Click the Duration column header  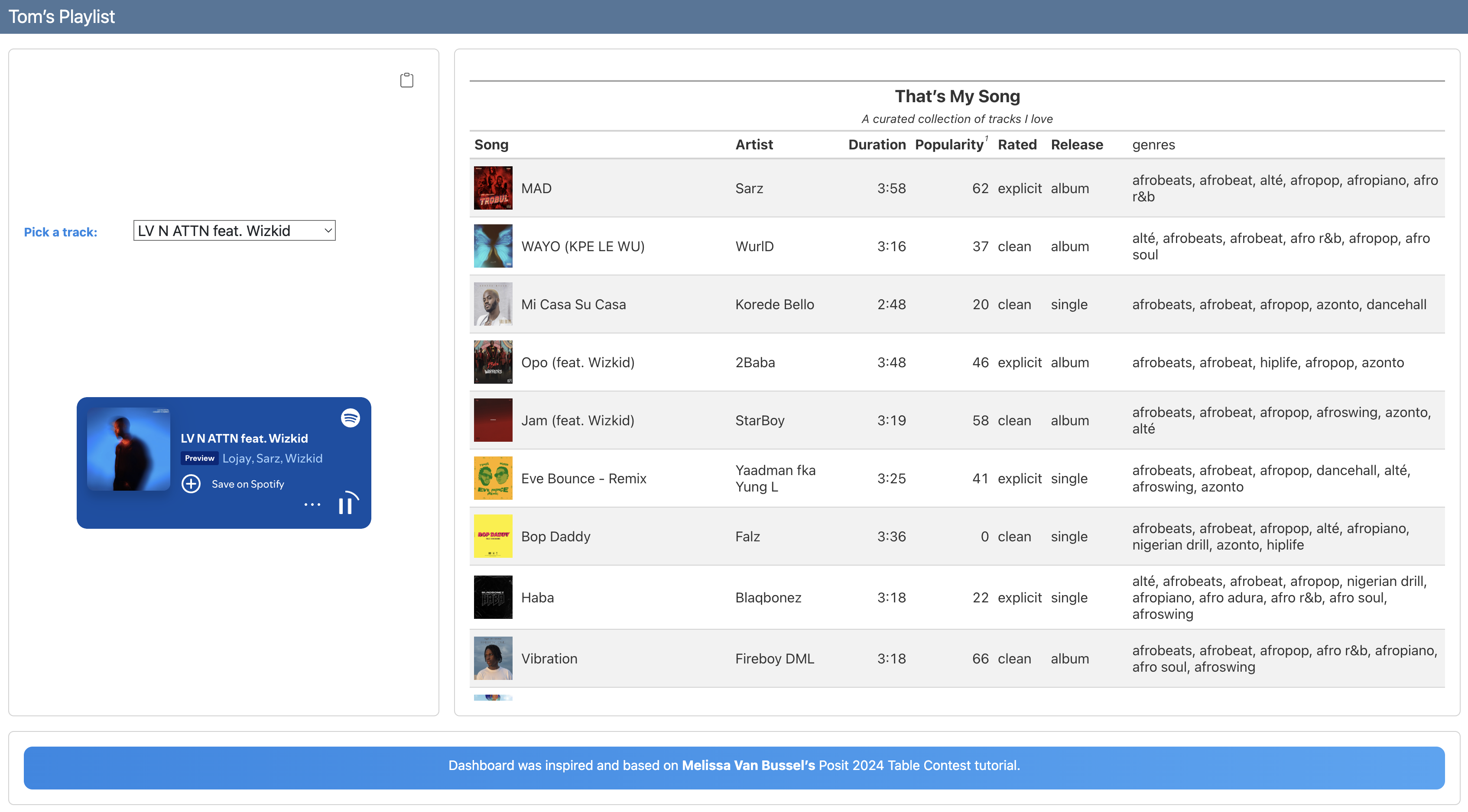877,145
